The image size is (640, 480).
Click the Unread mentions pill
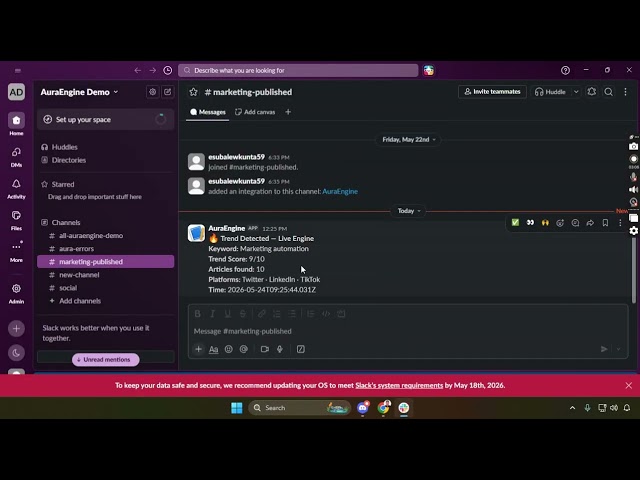106,360
